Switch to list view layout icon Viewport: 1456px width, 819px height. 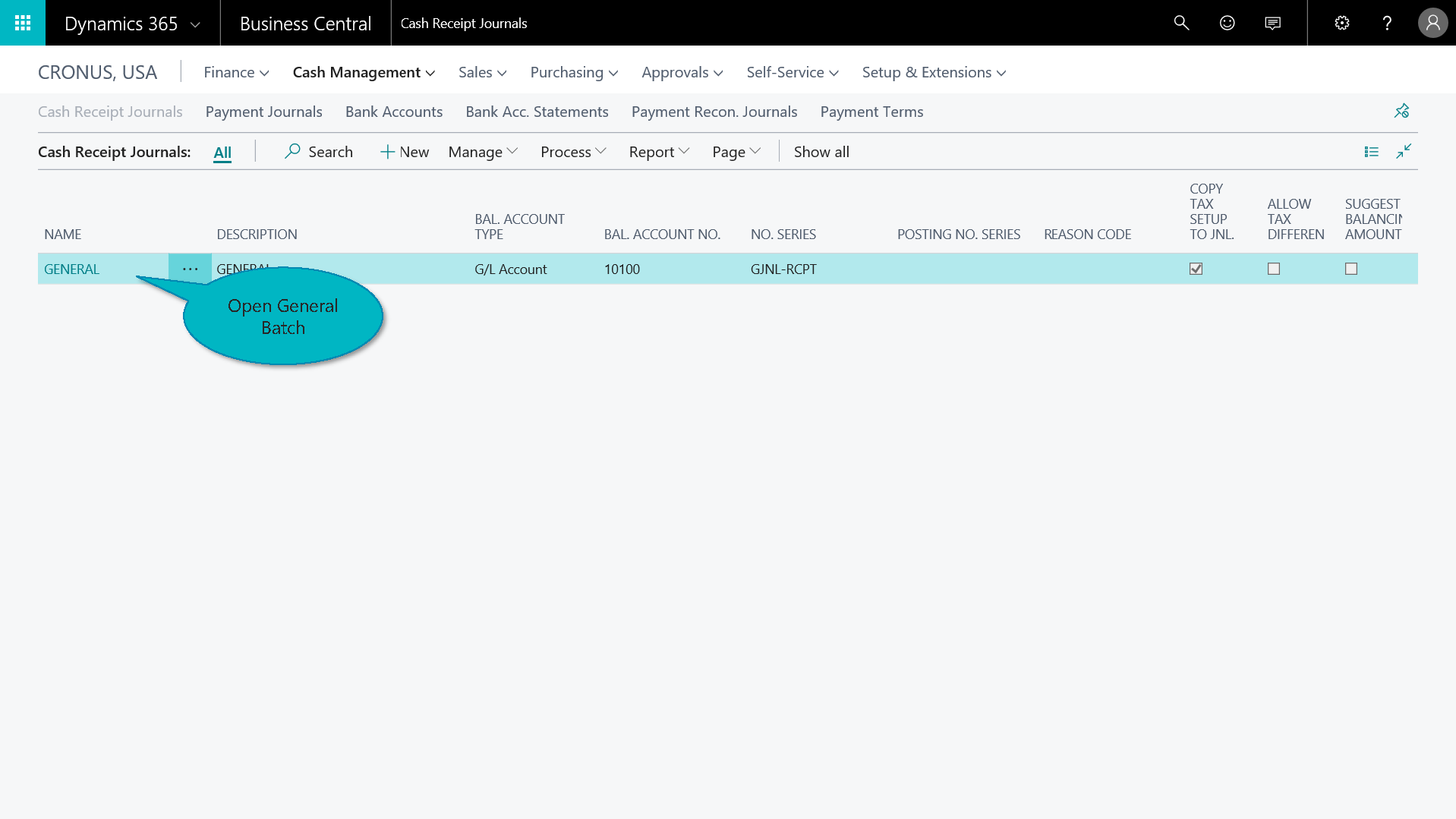[1371, 152]
